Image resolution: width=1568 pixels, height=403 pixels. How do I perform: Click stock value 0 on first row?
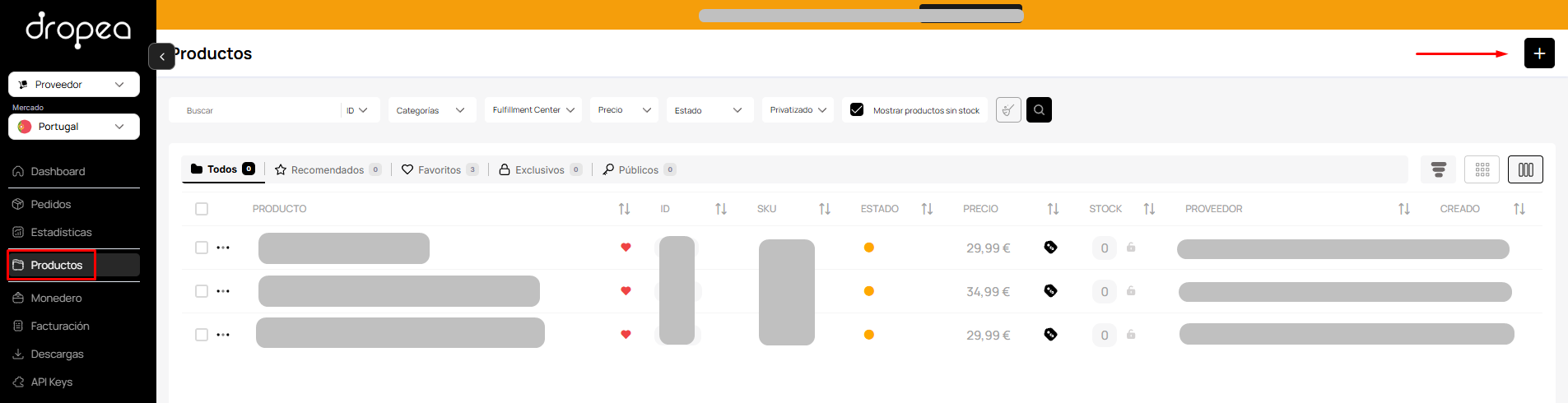1105,248
